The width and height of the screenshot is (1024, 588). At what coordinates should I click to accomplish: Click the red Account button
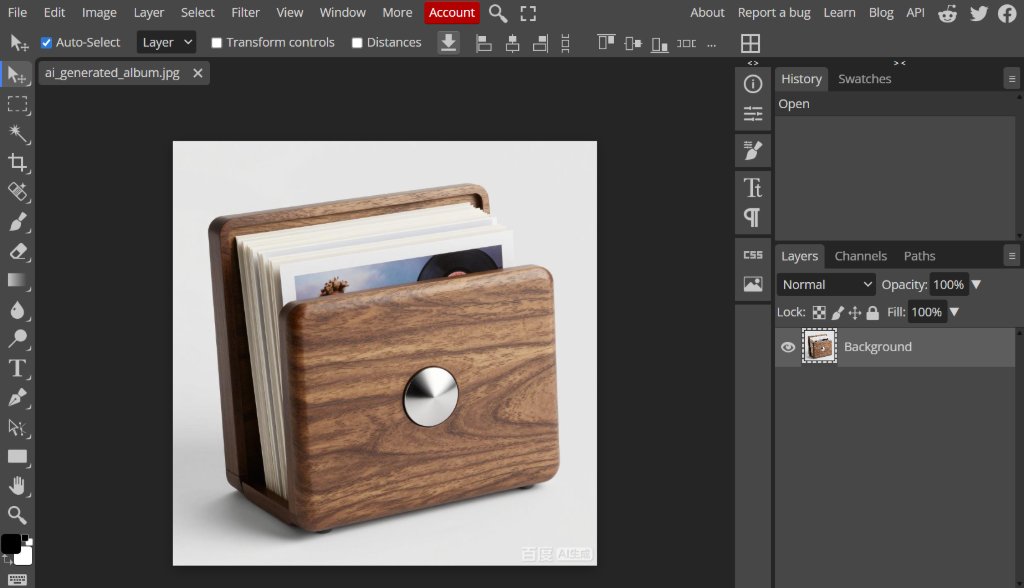click(x=451, y=12)
